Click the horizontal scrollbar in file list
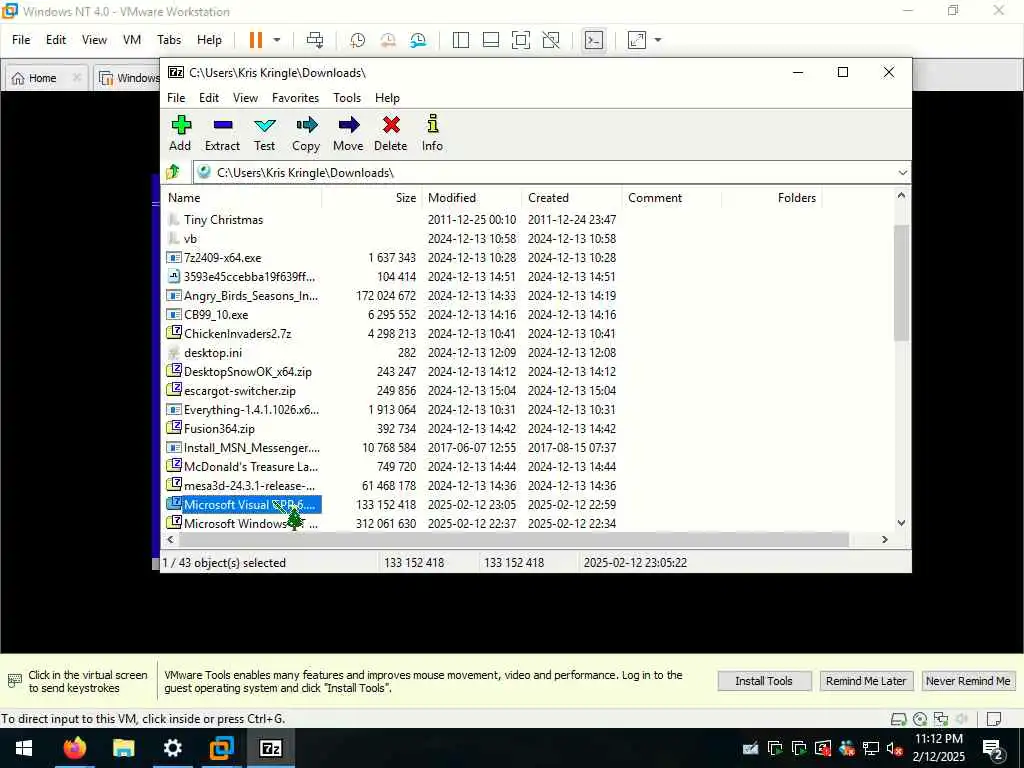The image size is (1024, 768). click(513, 539)
